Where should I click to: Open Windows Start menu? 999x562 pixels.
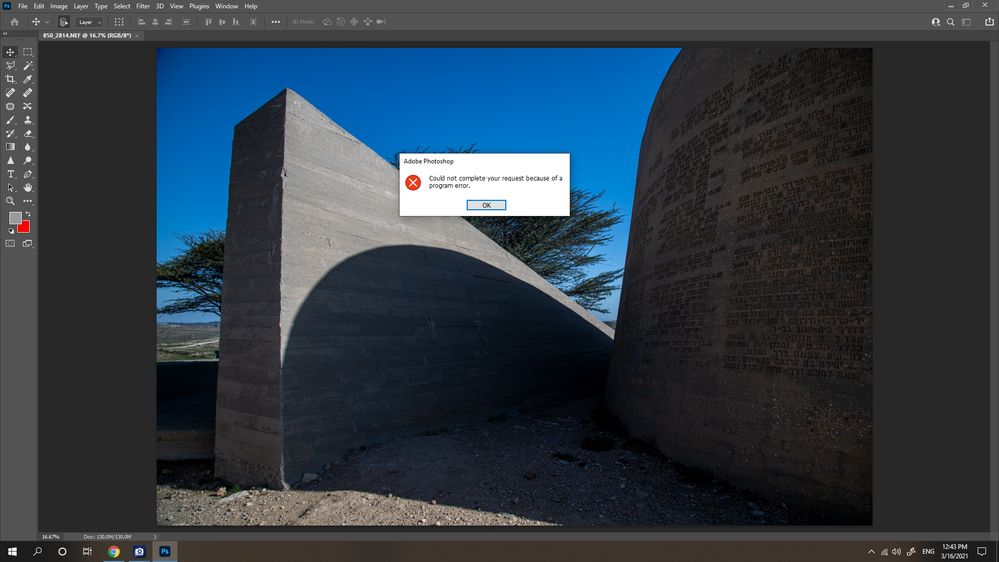(12, 551)
